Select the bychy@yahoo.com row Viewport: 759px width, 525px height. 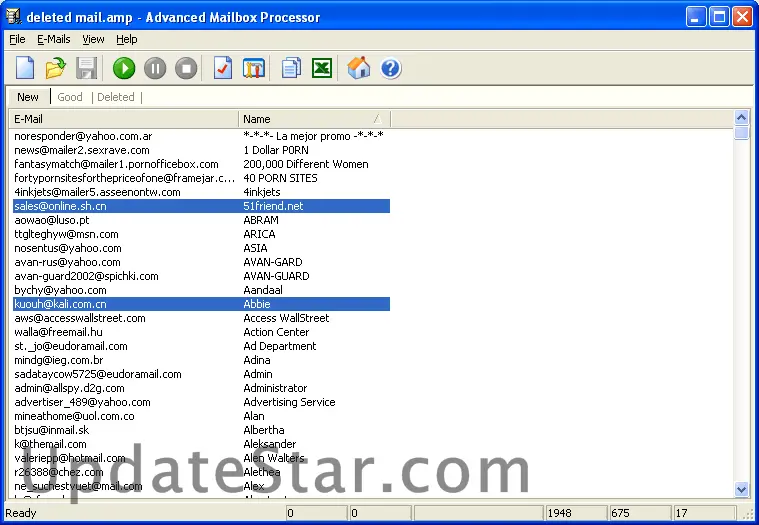point(201,290)
